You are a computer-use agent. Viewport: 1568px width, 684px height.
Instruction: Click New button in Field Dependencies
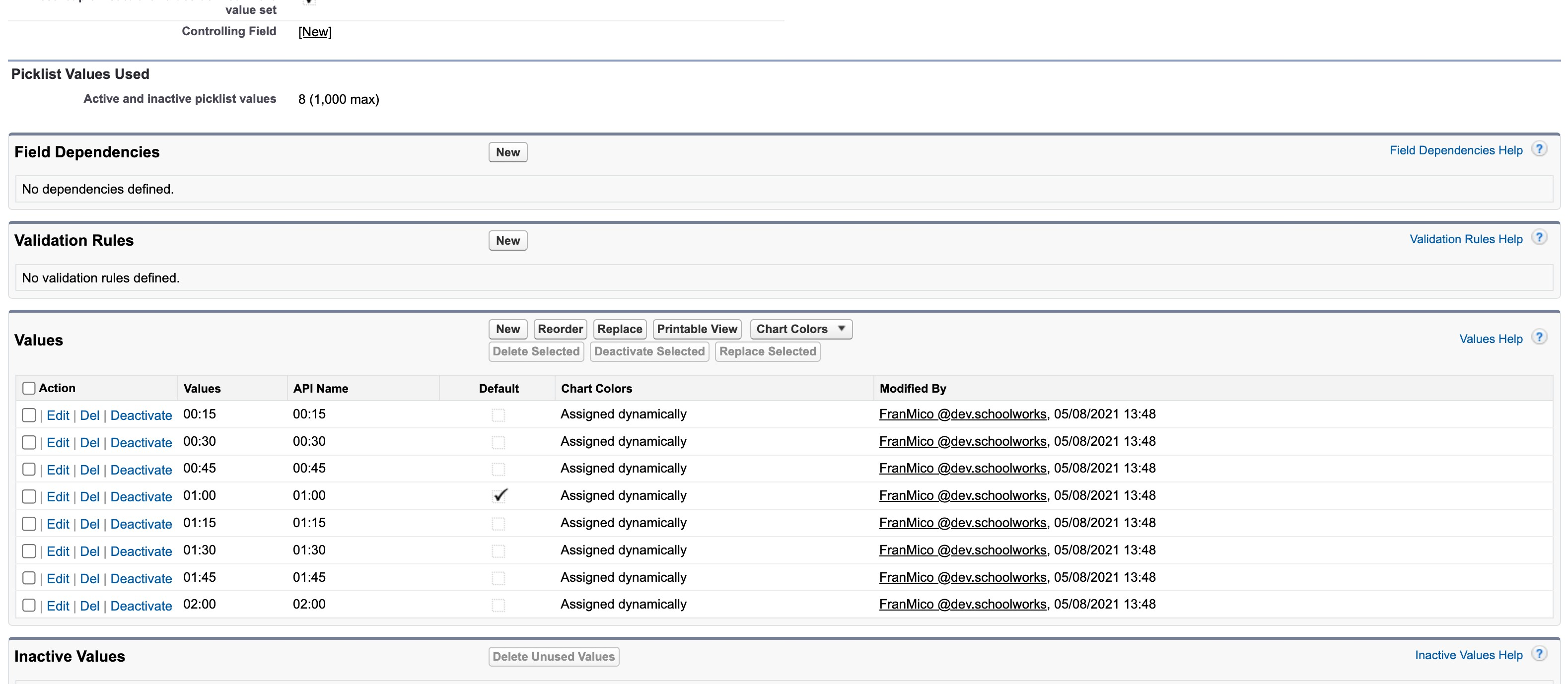(x=507, y=152)
